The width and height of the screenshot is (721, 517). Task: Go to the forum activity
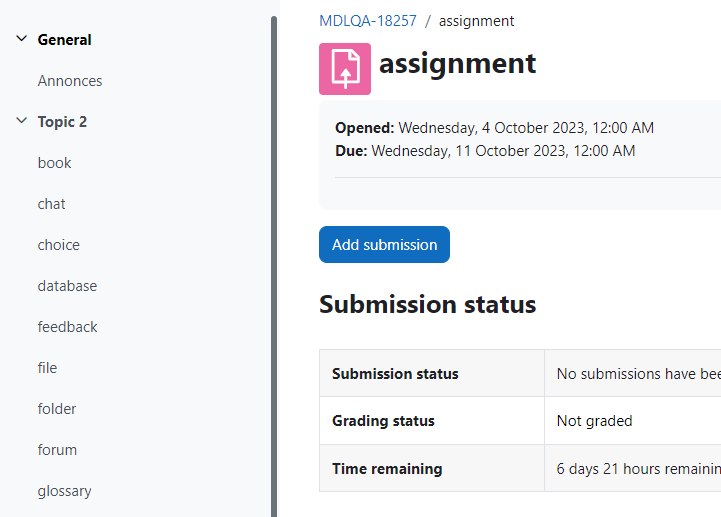click(x=57, y=450)
